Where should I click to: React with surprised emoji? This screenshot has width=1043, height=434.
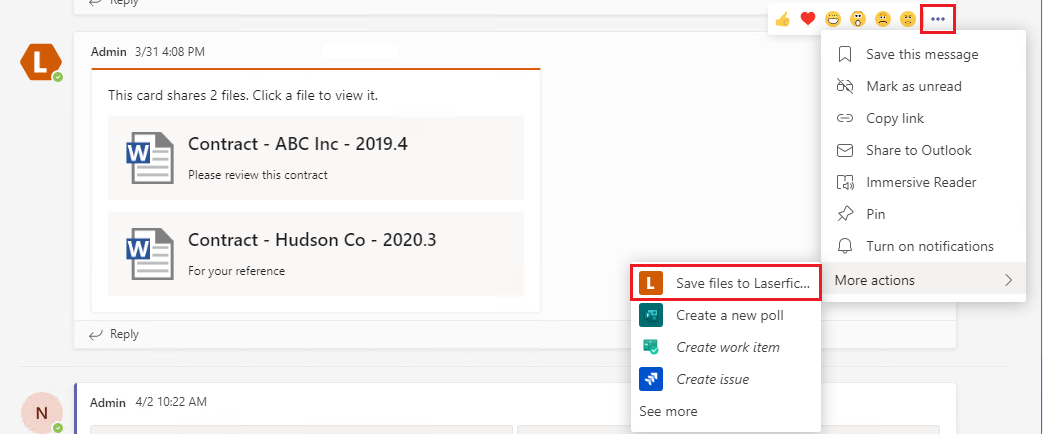pos(857,19)
